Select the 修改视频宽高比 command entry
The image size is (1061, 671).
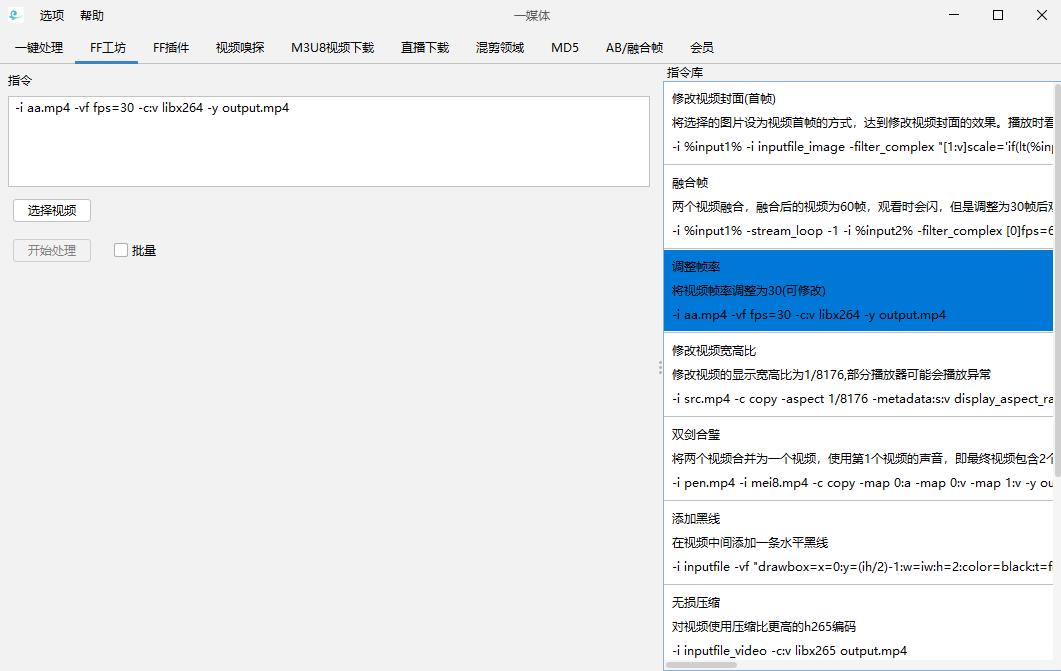[859, 374]
